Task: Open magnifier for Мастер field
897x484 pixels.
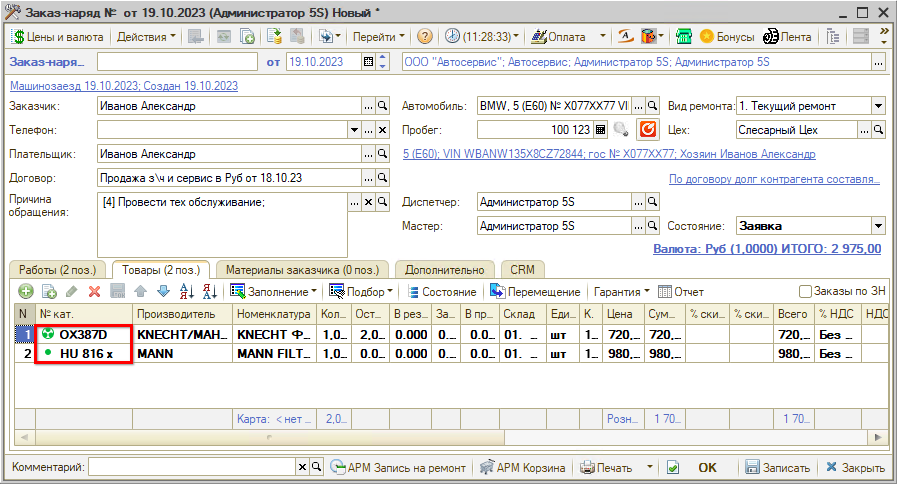Action: [652, 226]
